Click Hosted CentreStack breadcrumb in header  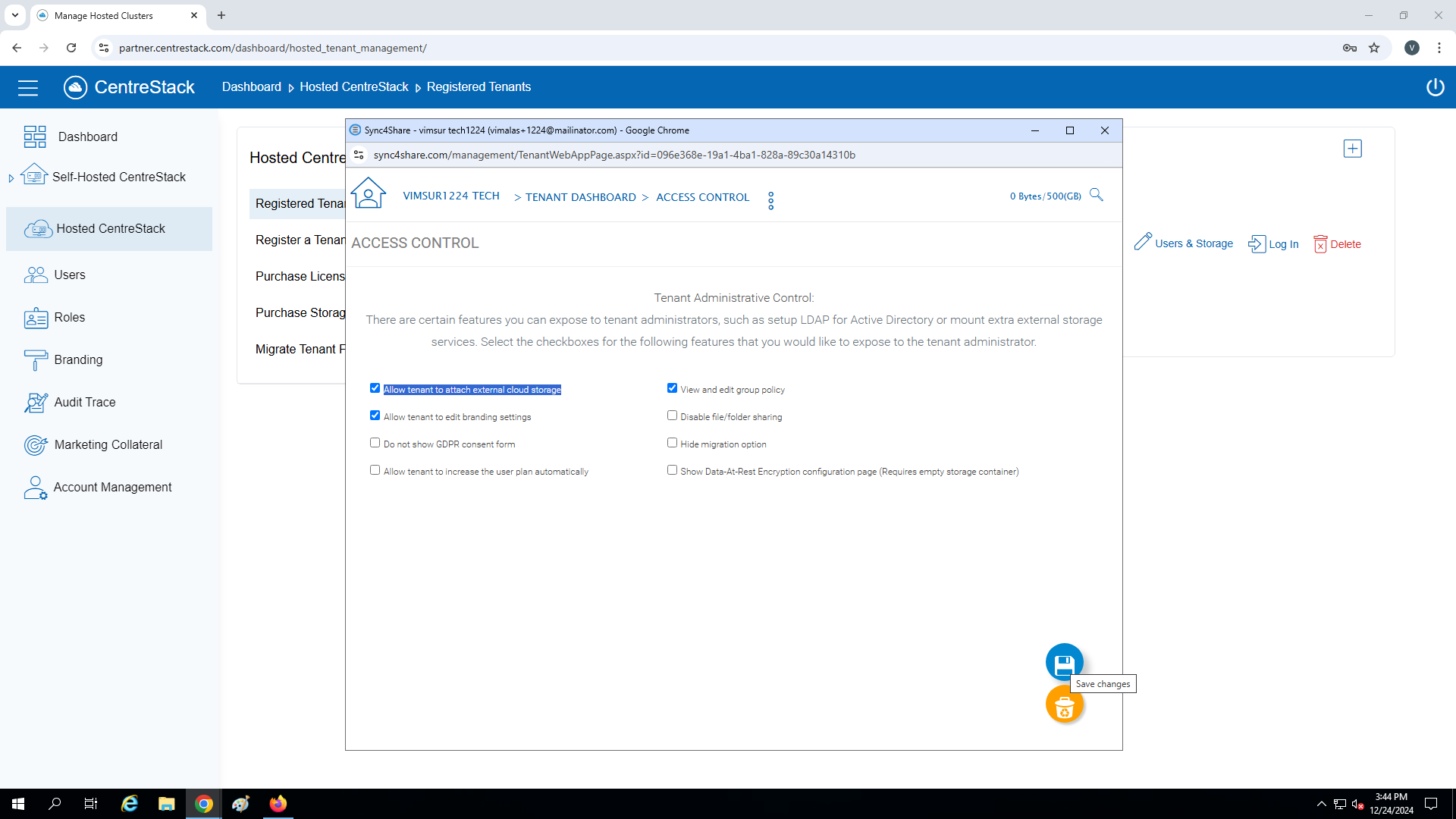tap(354, 87)
